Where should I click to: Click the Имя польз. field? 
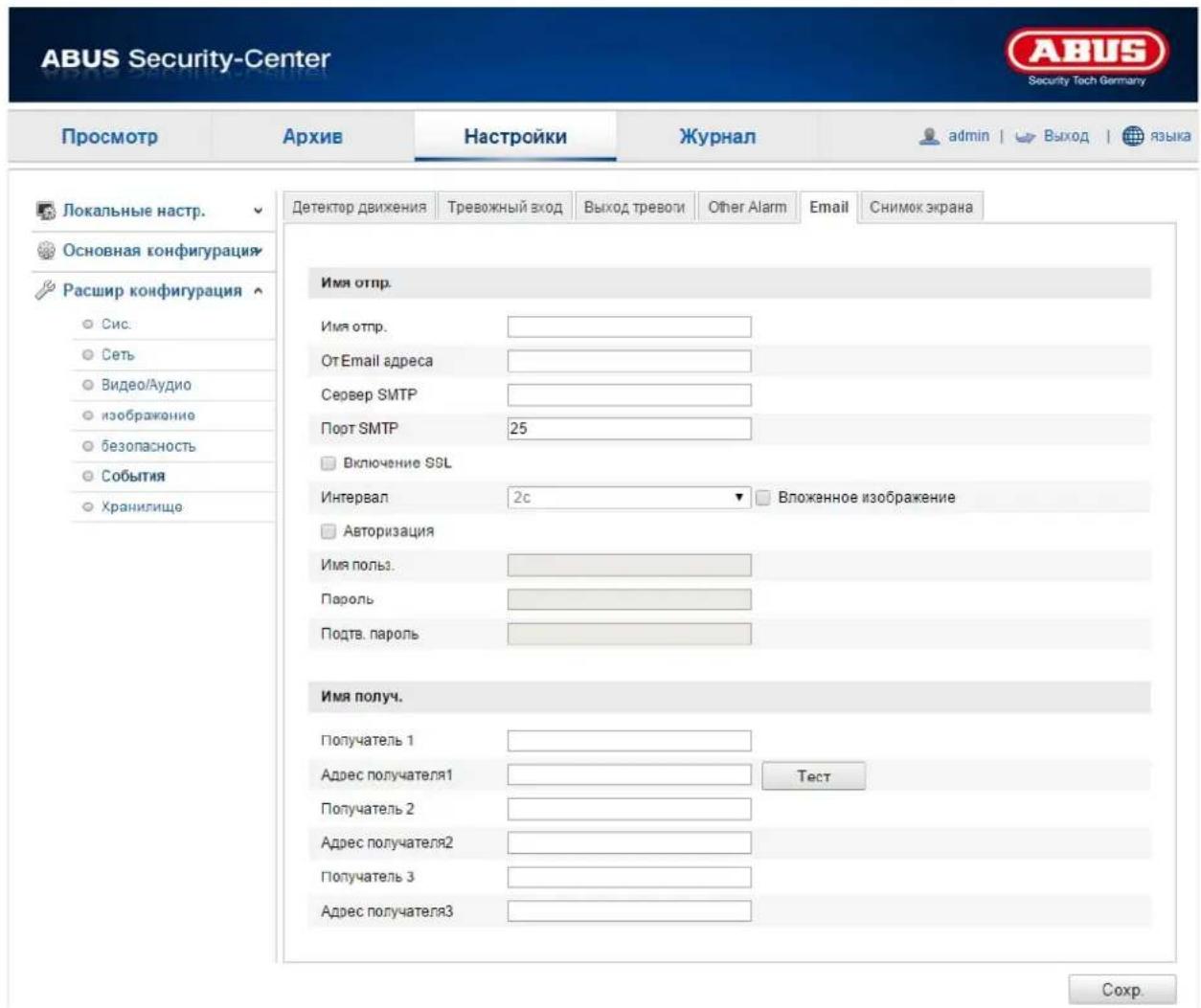coord(629,565)
